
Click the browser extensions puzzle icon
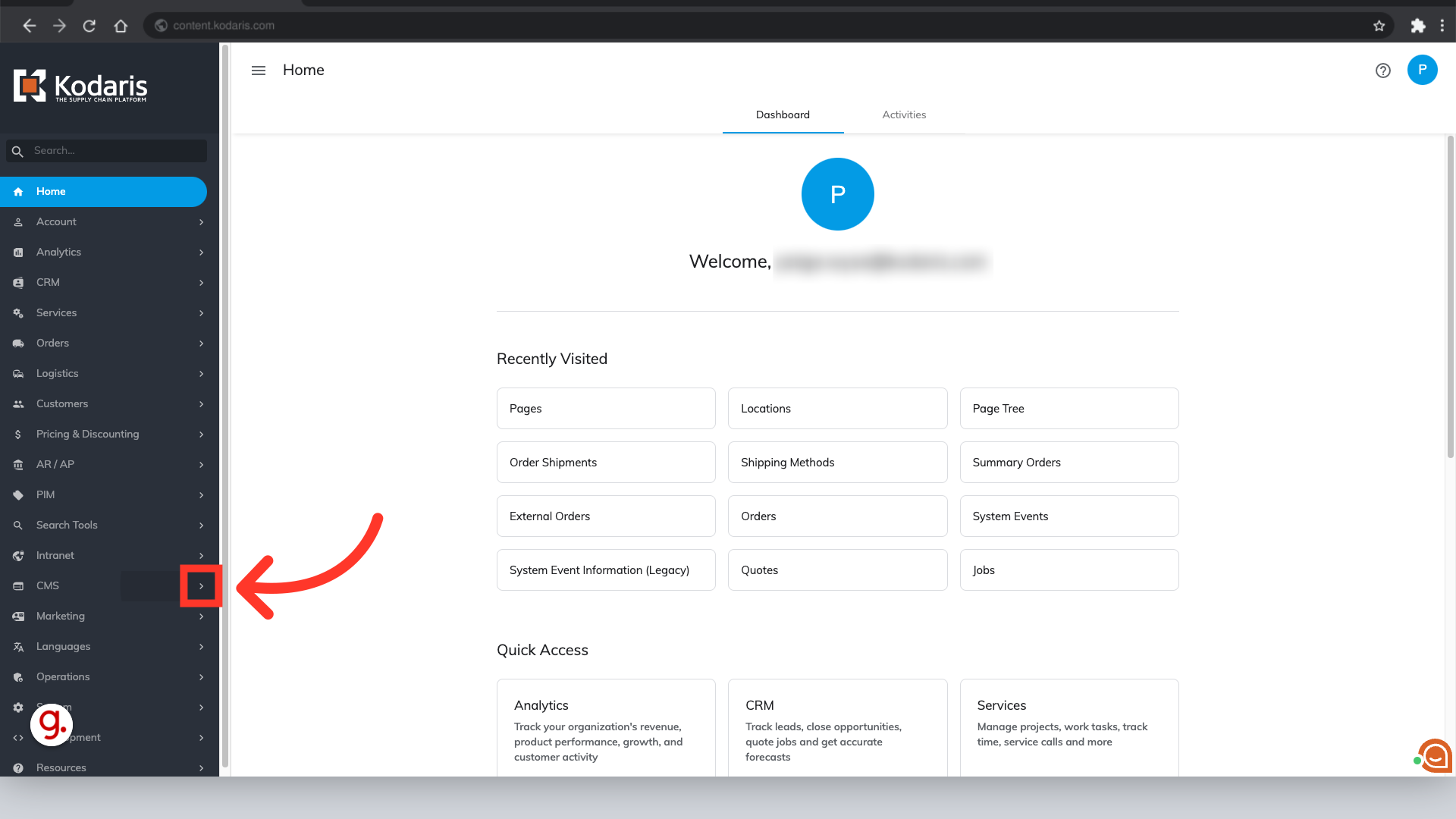(1417, 26)
